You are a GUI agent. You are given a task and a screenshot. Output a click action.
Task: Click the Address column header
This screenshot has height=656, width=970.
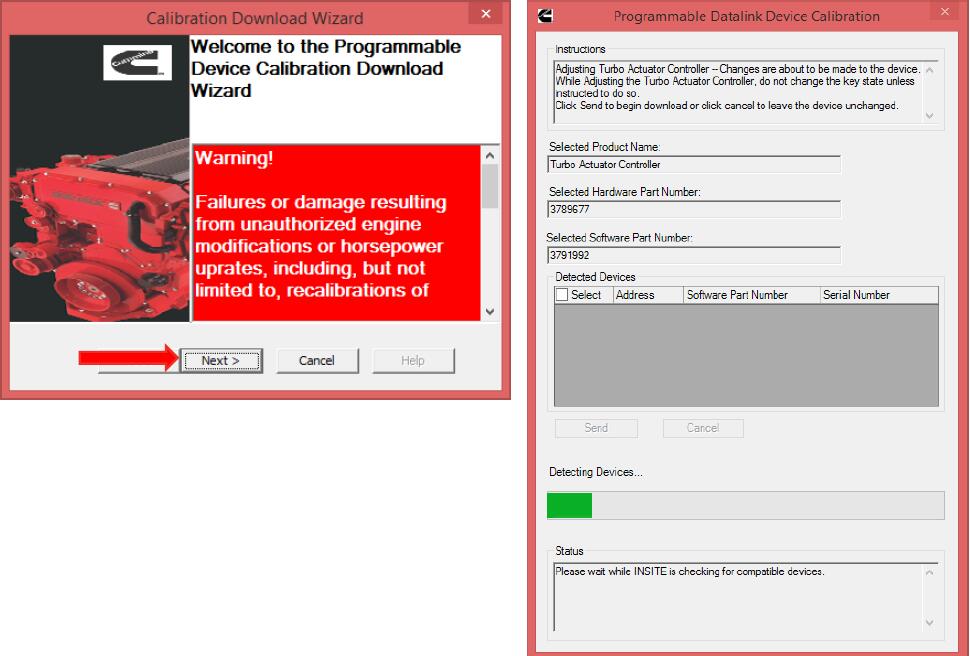click(648, 295)
